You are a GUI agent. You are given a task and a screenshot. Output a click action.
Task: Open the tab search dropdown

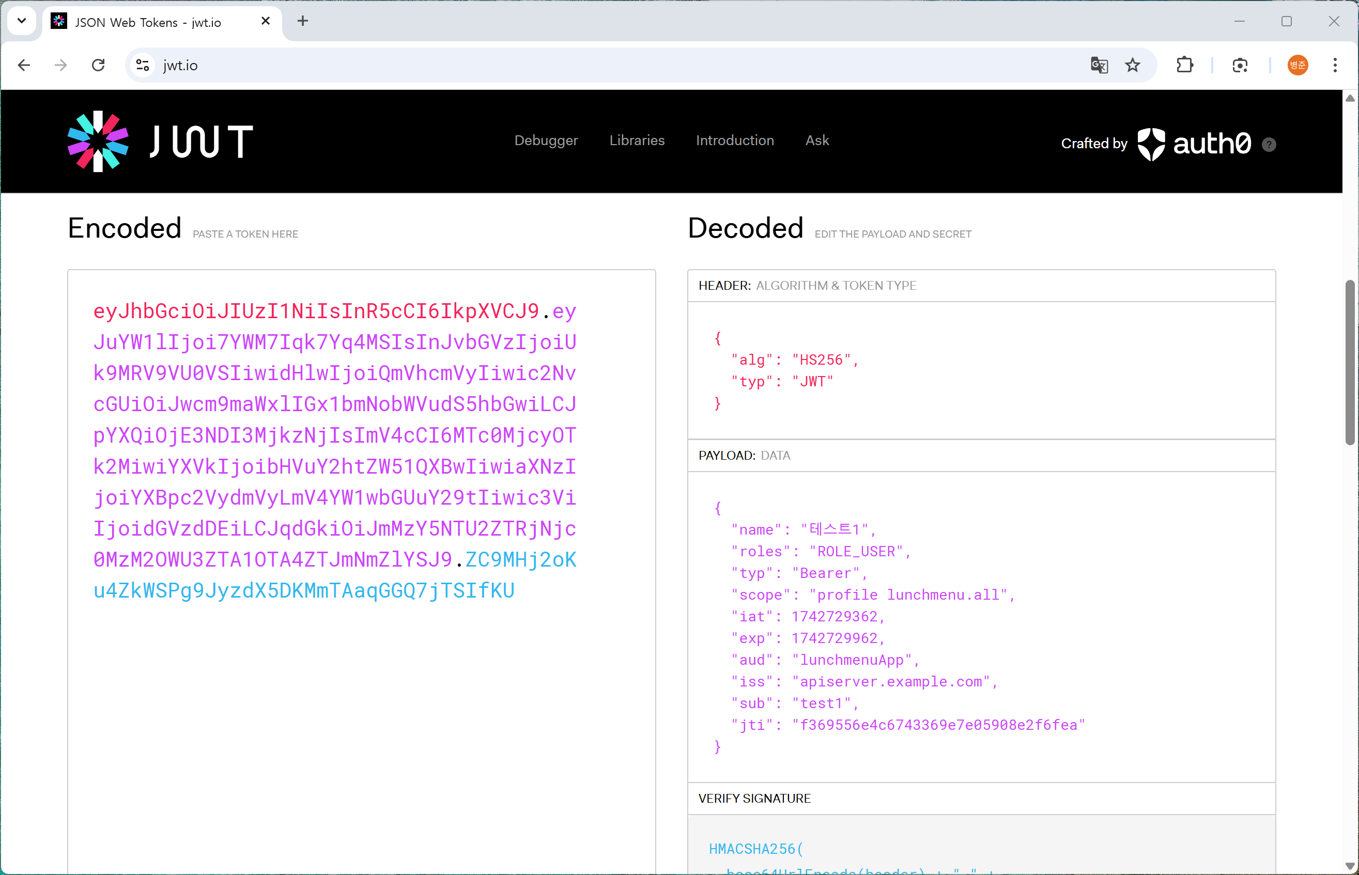(22, 21)
